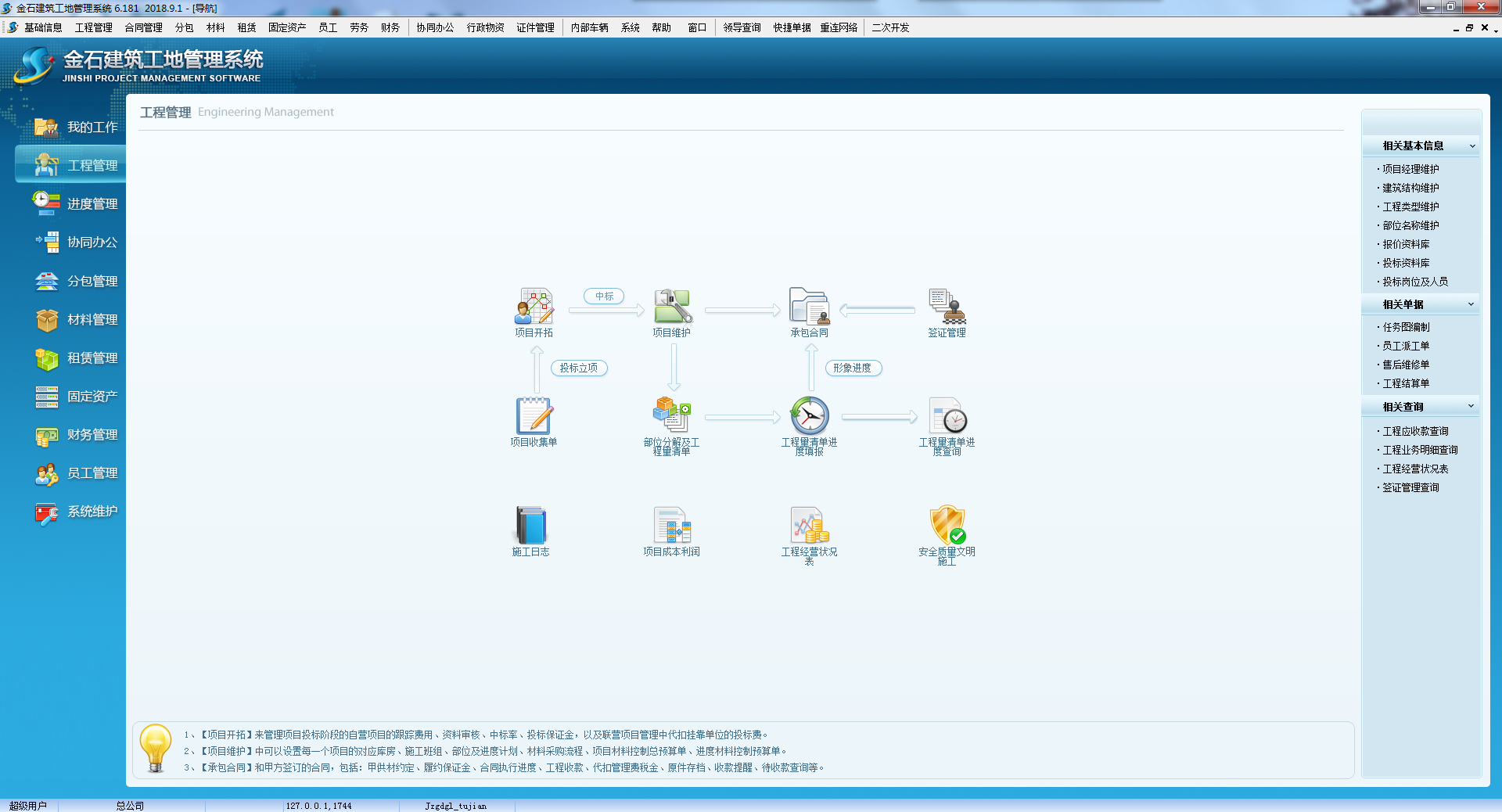This screenshot has height=812, width=1502.
Task: Open the 项目收集单 notepad icon
Action: pos(534,415)
